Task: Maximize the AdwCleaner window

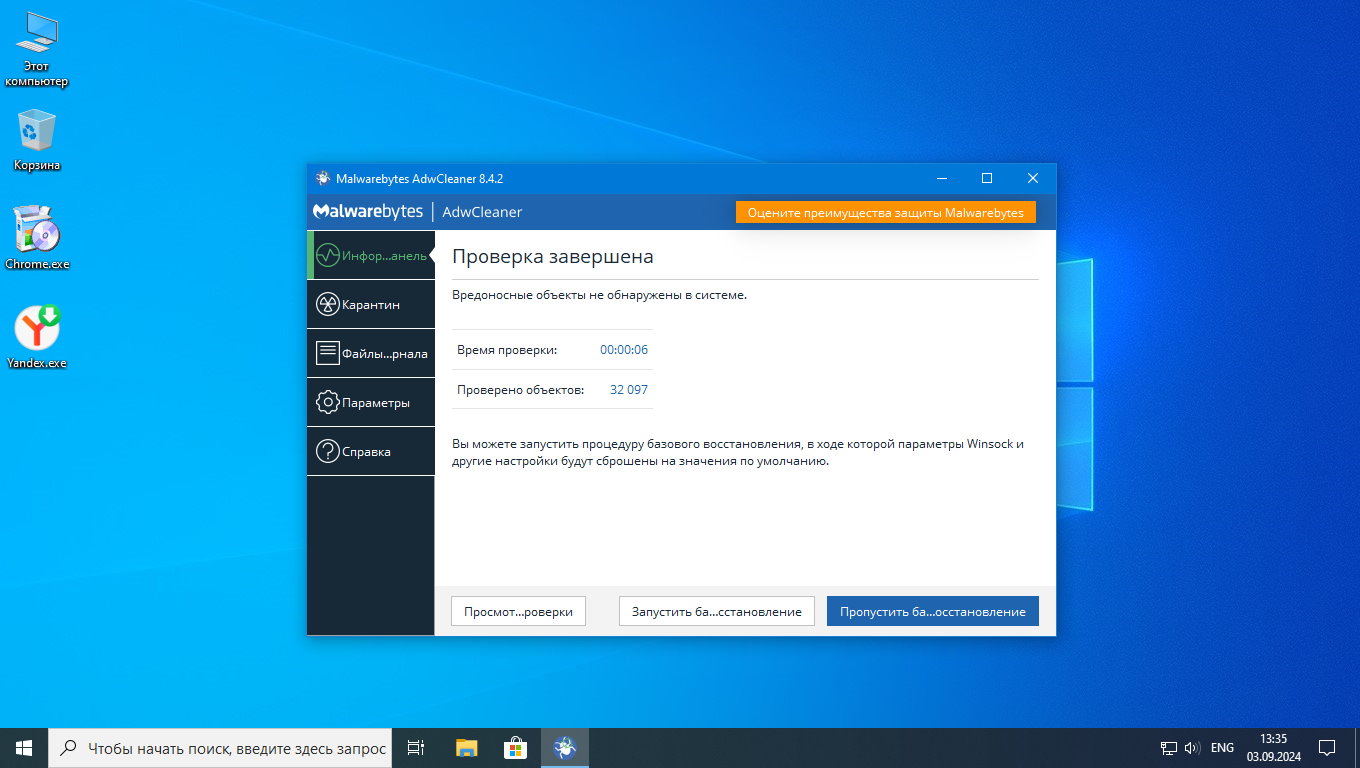Action: click(987, 178)
